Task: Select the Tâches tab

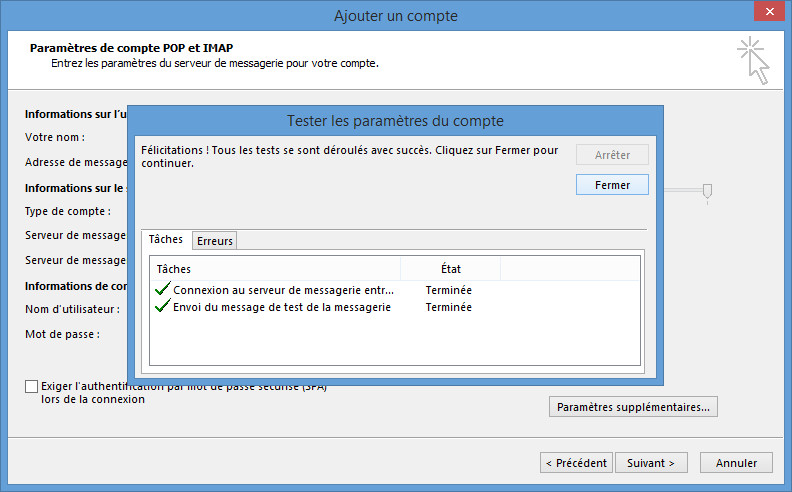Action: [166, 240]
